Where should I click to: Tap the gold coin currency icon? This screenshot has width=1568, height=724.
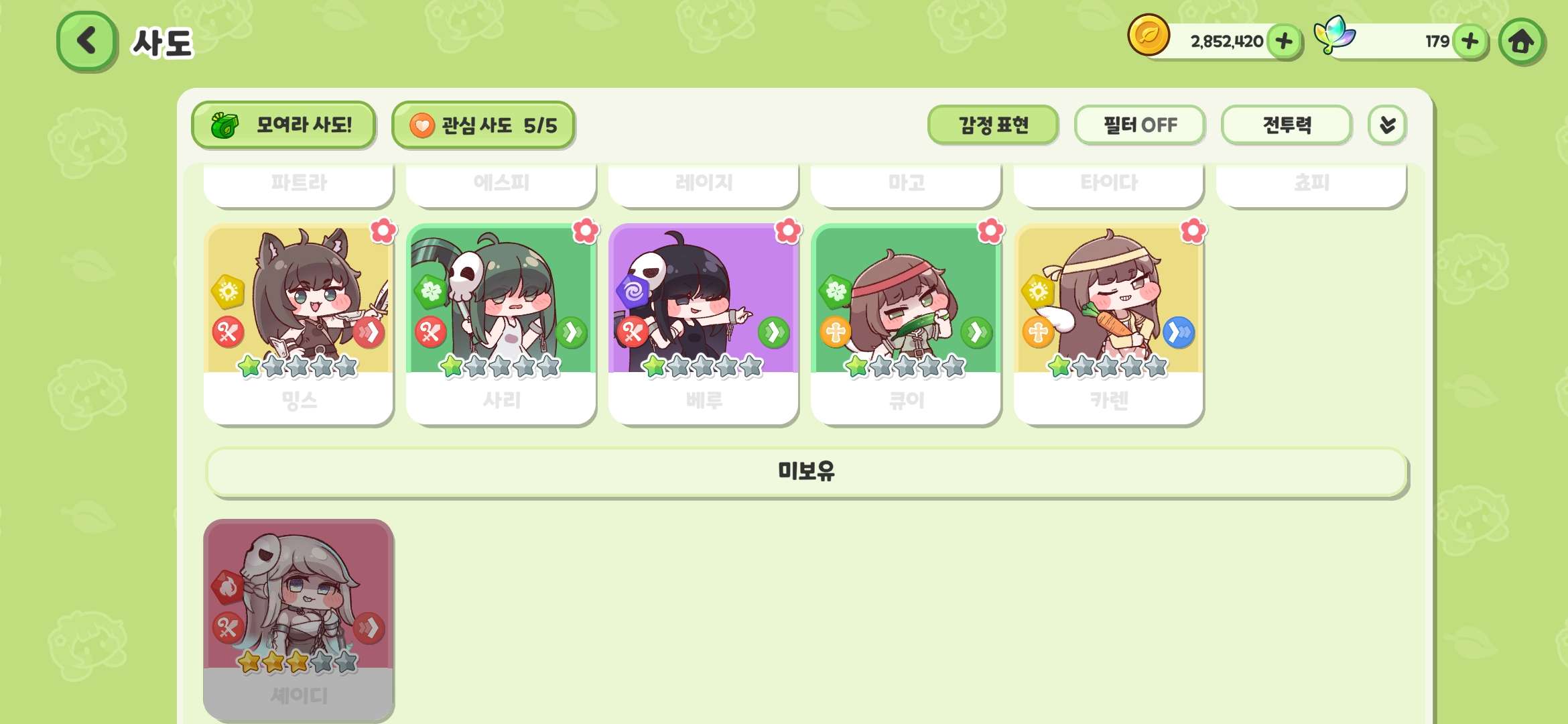coord(1149,36)
